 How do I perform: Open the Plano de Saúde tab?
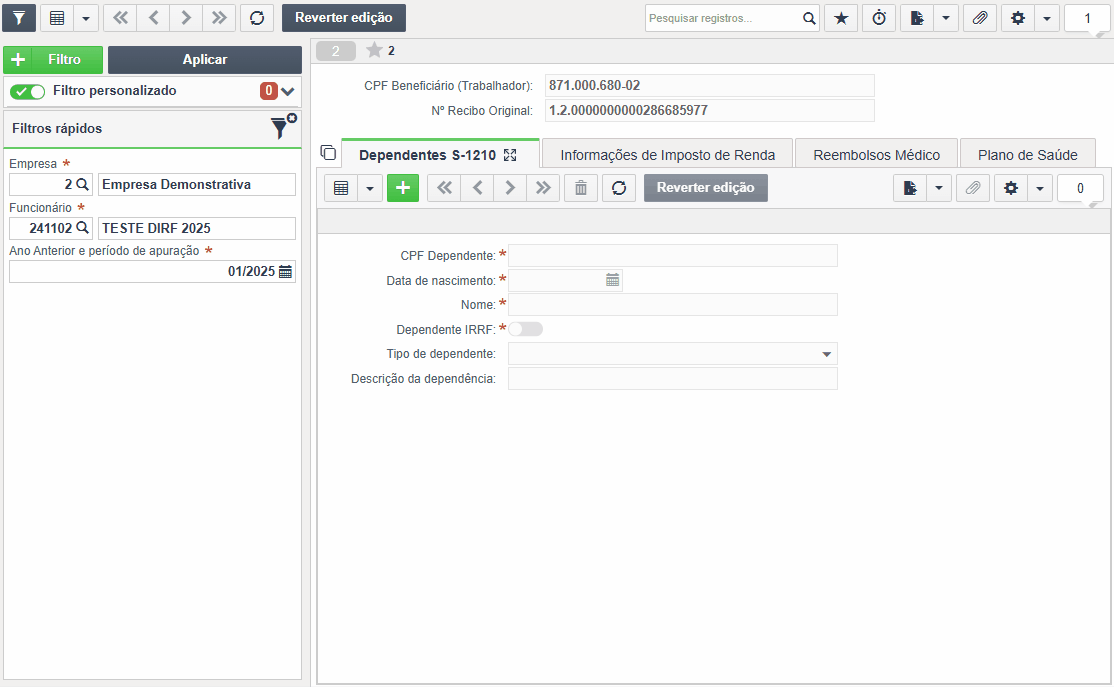pyautogui.click(x=1027, y=155)
